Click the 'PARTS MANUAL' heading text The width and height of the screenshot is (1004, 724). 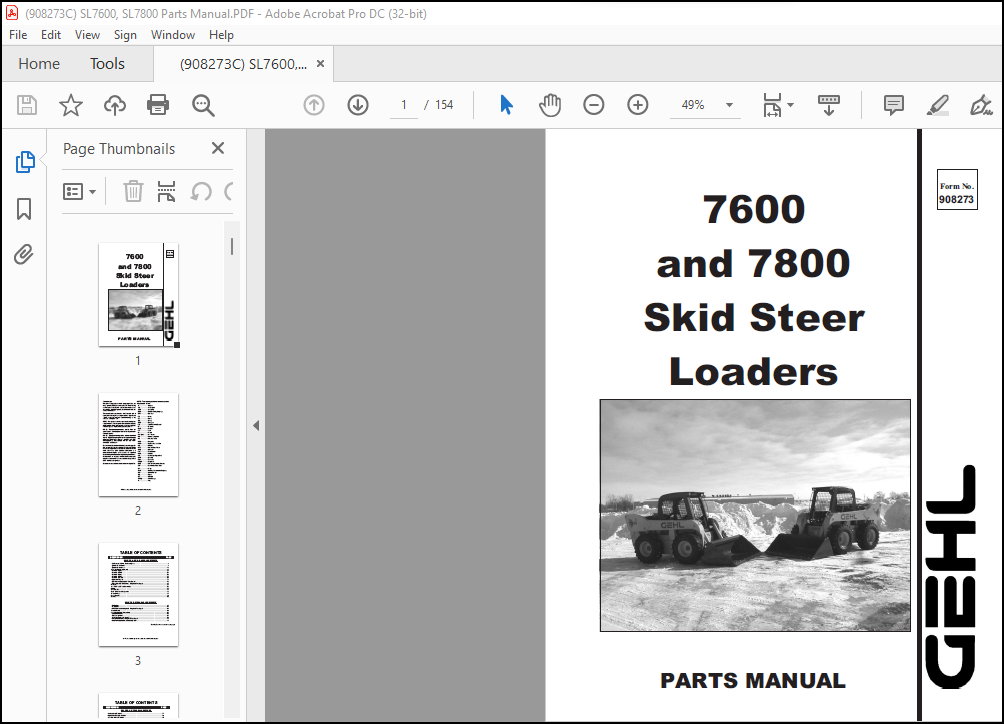tap(753, 680)
